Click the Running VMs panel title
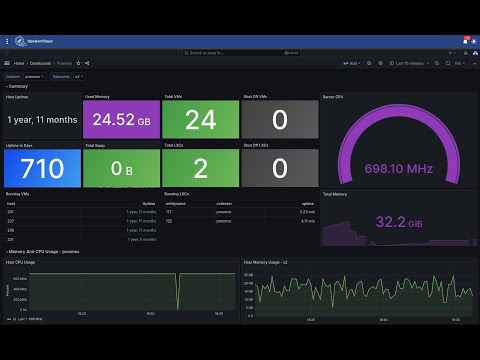480x360 pixels. coord(17,194)
